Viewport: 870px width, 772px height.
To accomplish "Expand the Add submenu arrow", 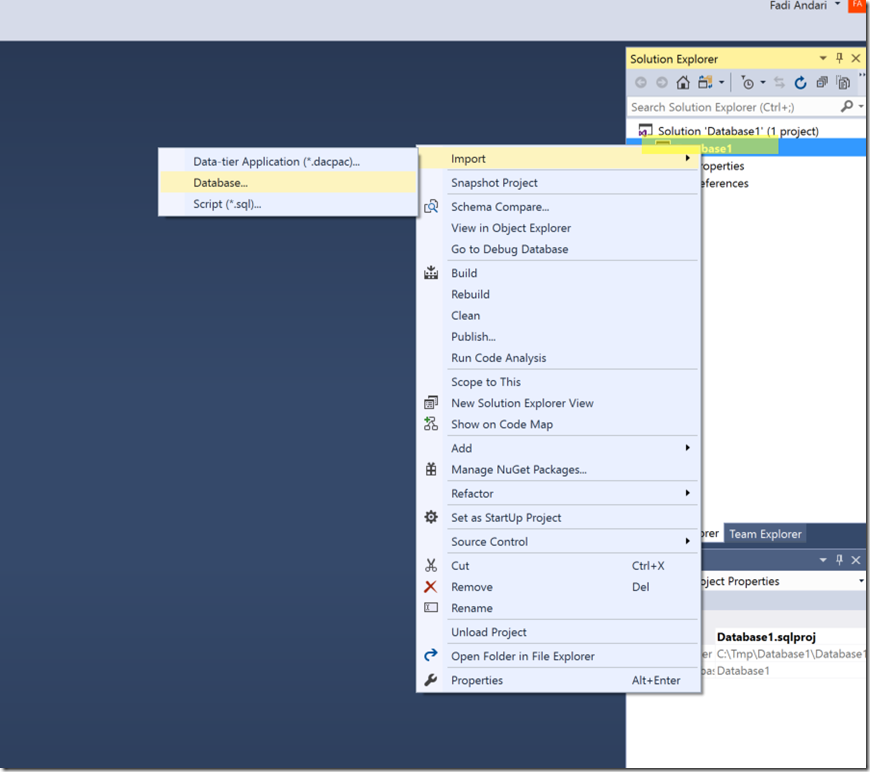I will (687, 448).
